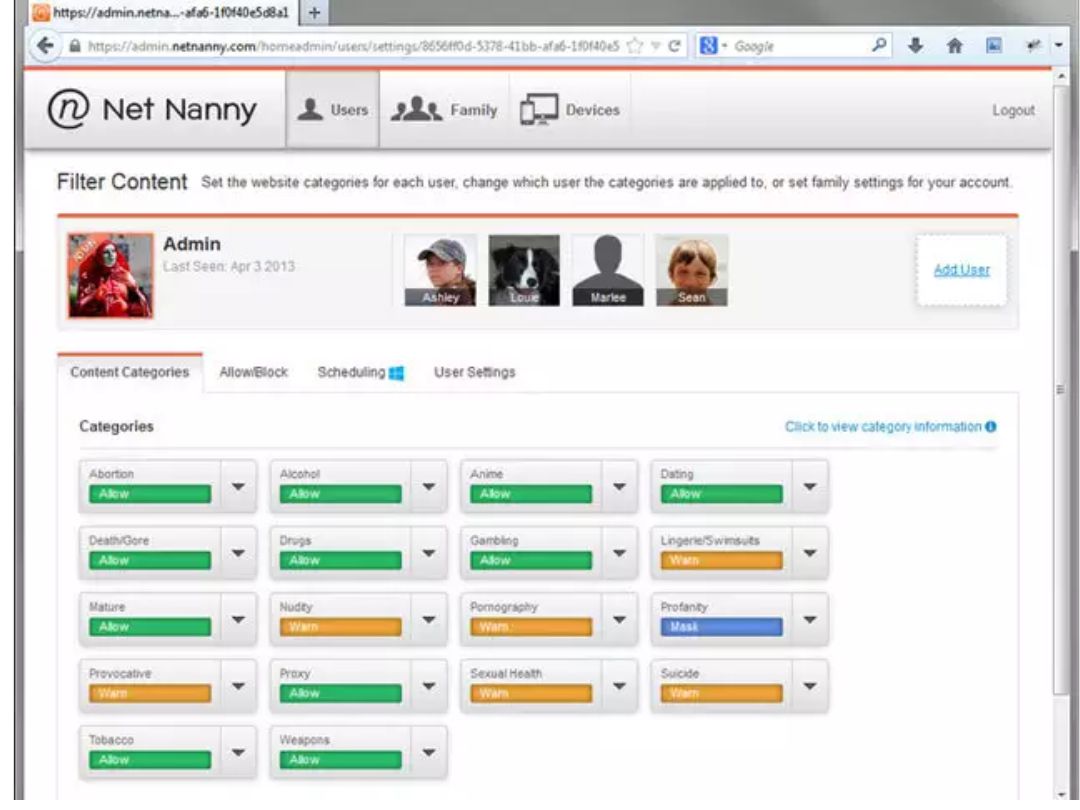Viewport: 1080px width, 810px height.
Task: Expand the Alcohol category dropdown
Action: [429, 487]
